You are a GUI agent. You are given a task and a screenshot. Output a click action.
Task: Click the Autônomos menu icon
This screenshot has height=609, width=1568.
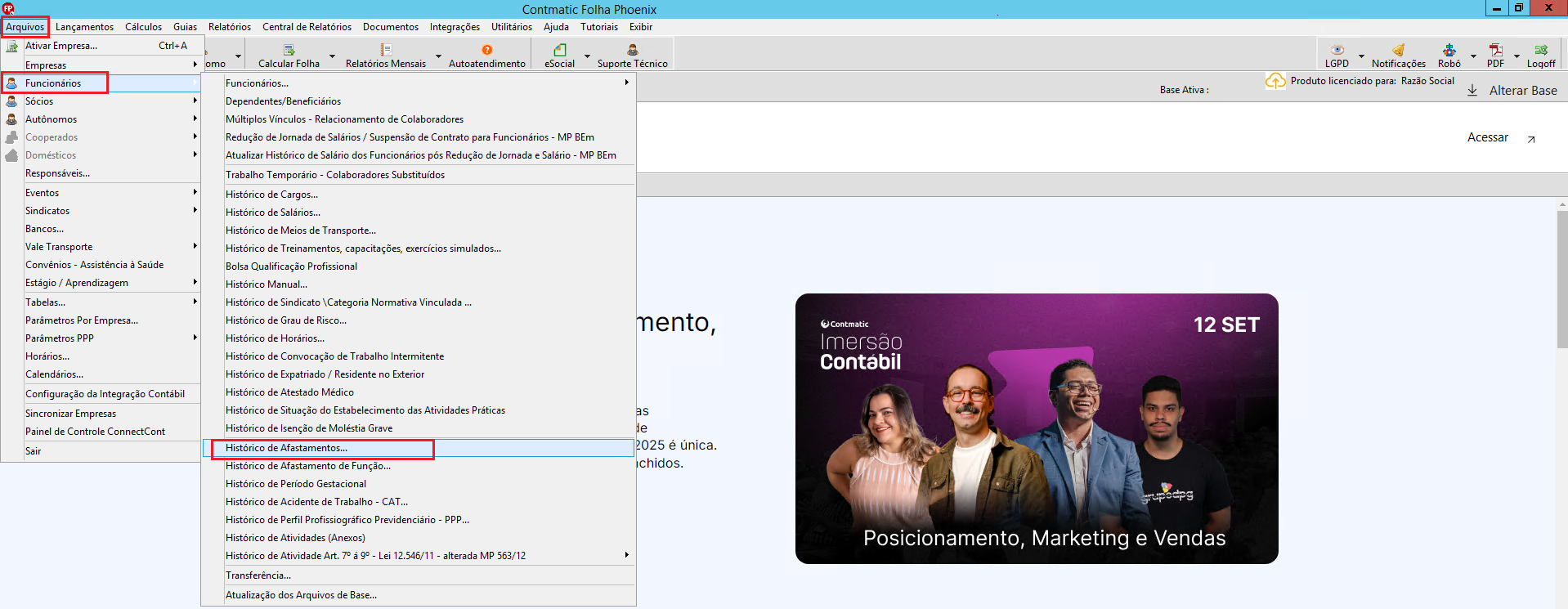(11, 119)
